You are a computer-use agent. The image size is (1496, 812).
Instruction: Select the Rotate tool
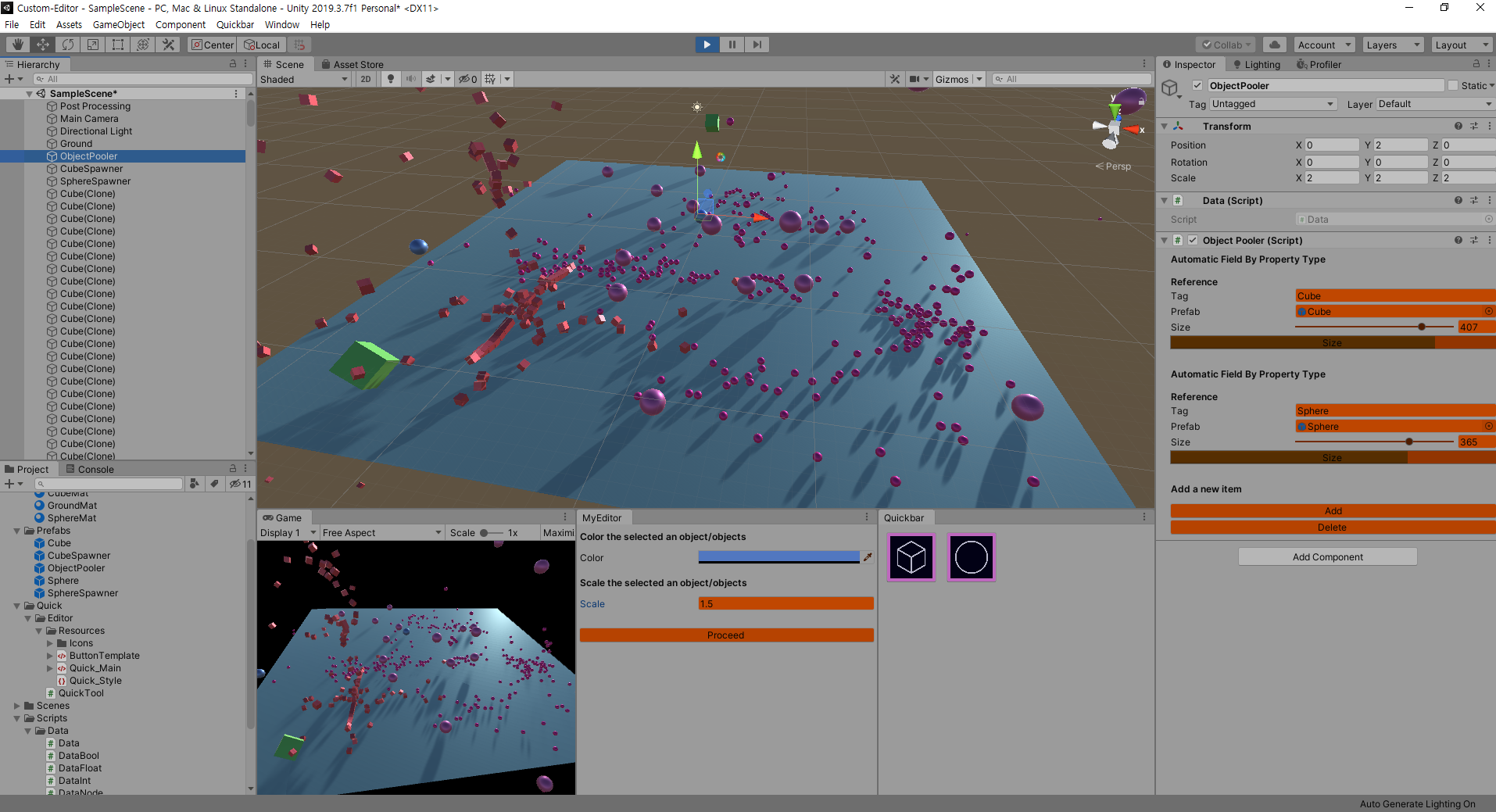point(67,45)
